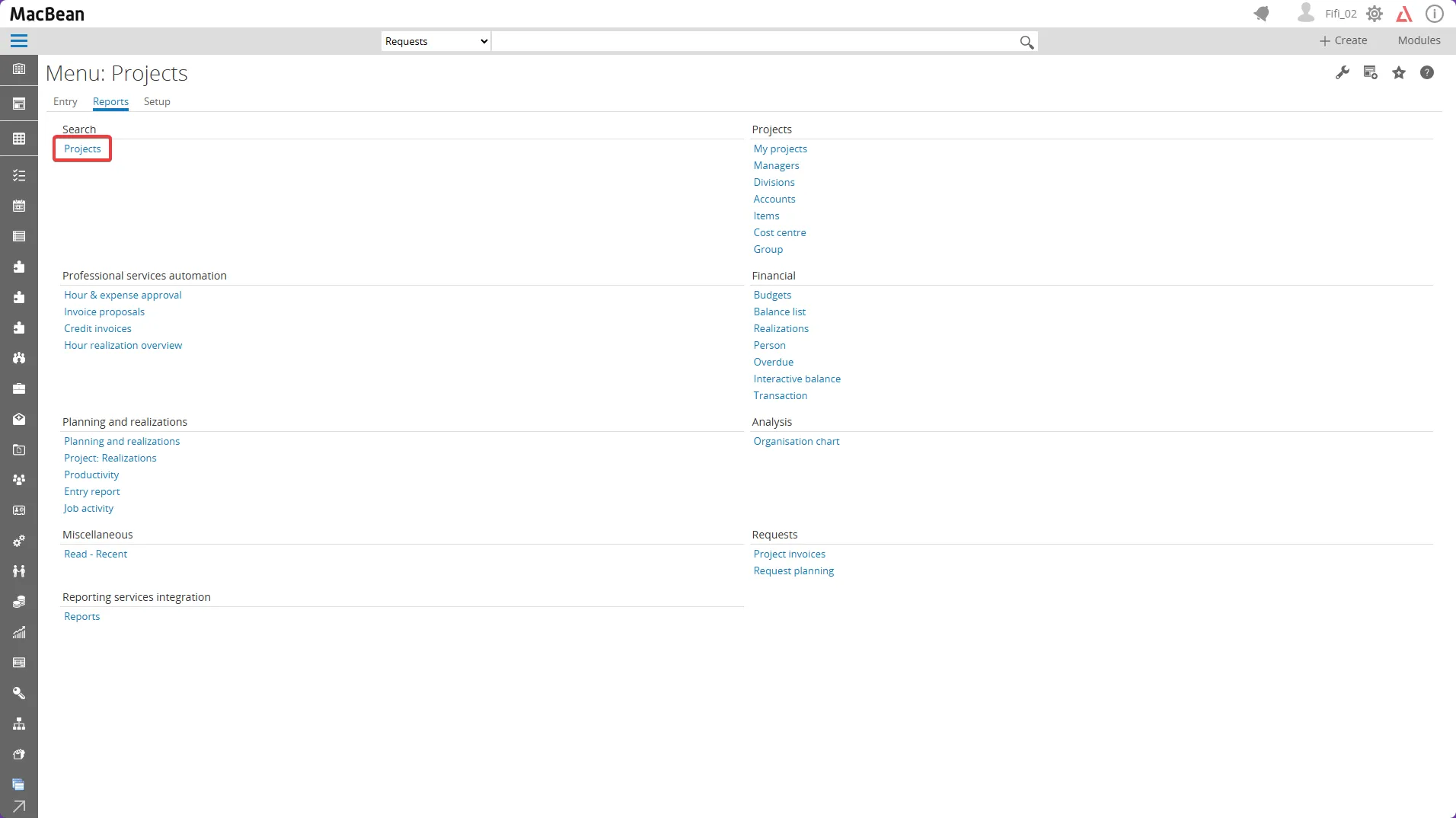
Task: Open the hamburger menu
Action: [x=19, y=41]
